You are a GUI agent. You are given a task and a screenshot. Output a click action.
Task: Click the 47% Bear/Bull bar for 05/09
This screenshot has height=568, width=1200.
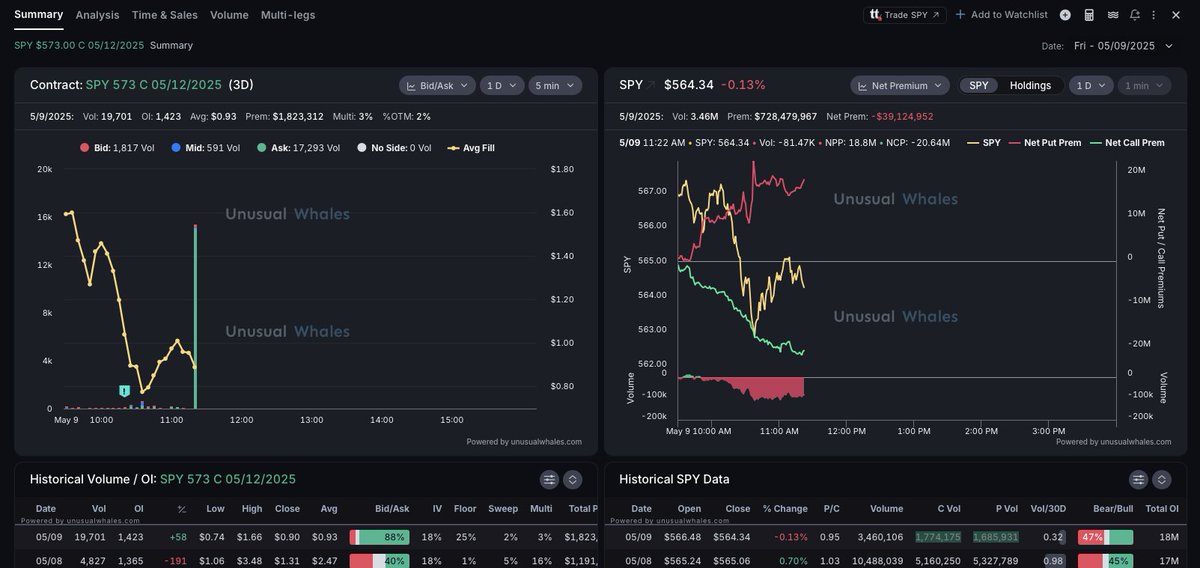coord(1105,537)
